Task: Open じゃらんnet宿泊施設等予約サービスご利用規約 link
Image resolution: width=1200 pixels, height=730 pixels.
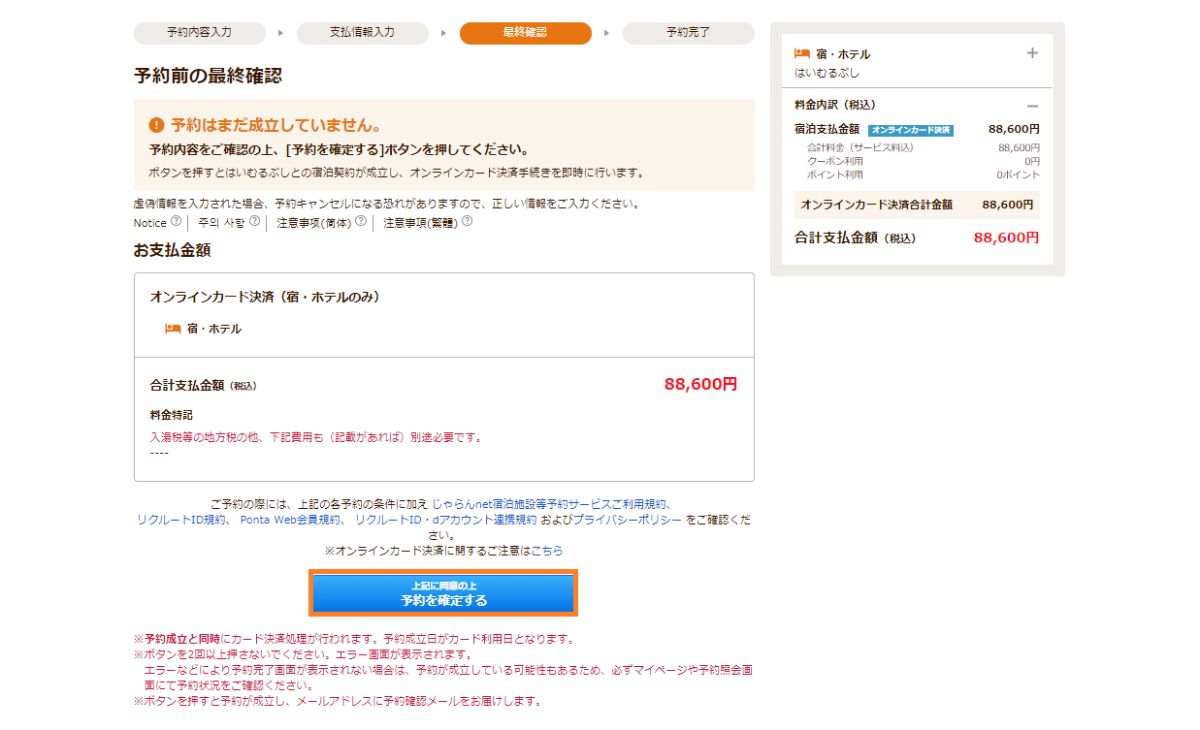Action: click(551, 505)
